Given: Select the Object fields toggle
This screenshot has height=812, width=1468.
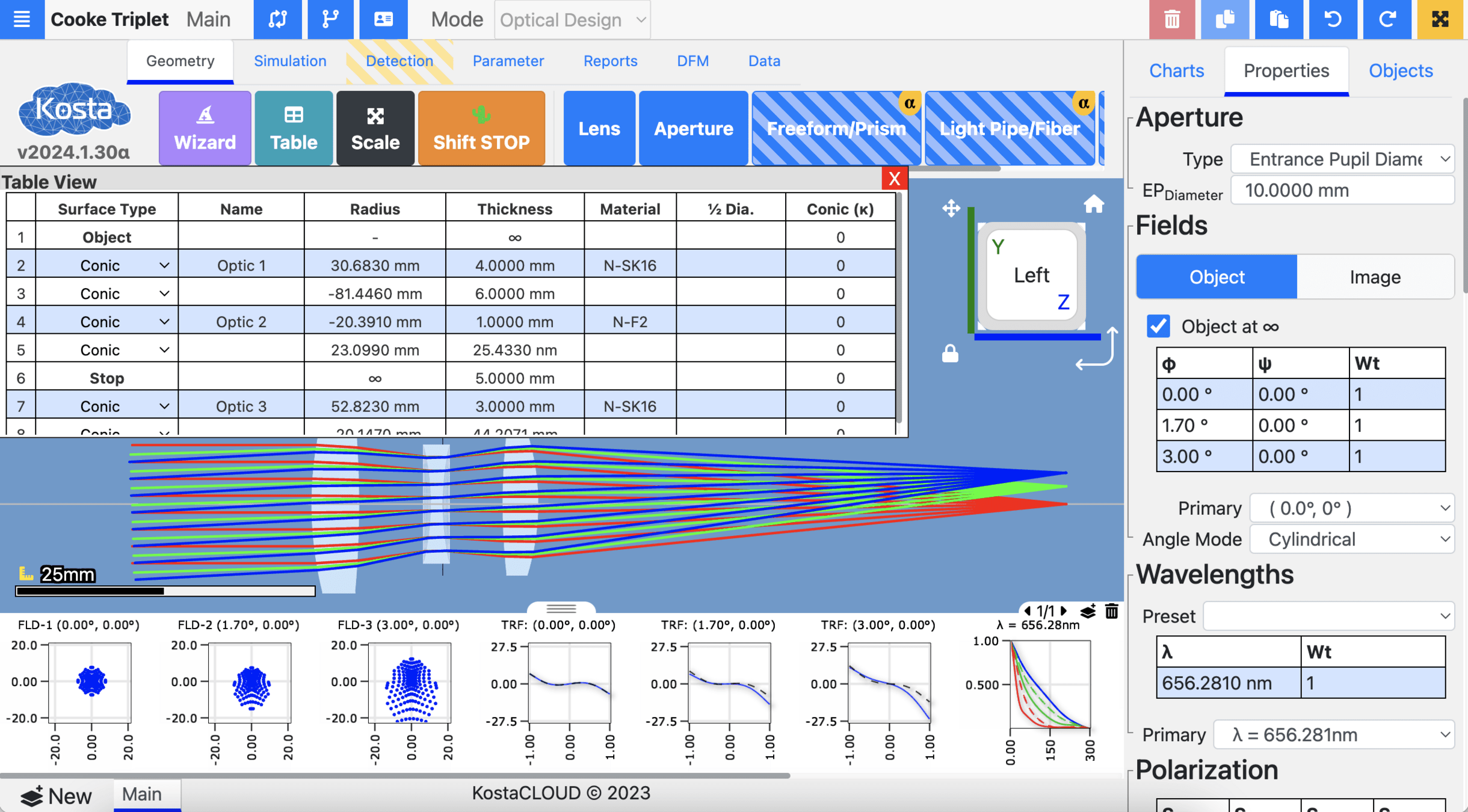Looking at the screenshot, I should tap(1216, 277).
